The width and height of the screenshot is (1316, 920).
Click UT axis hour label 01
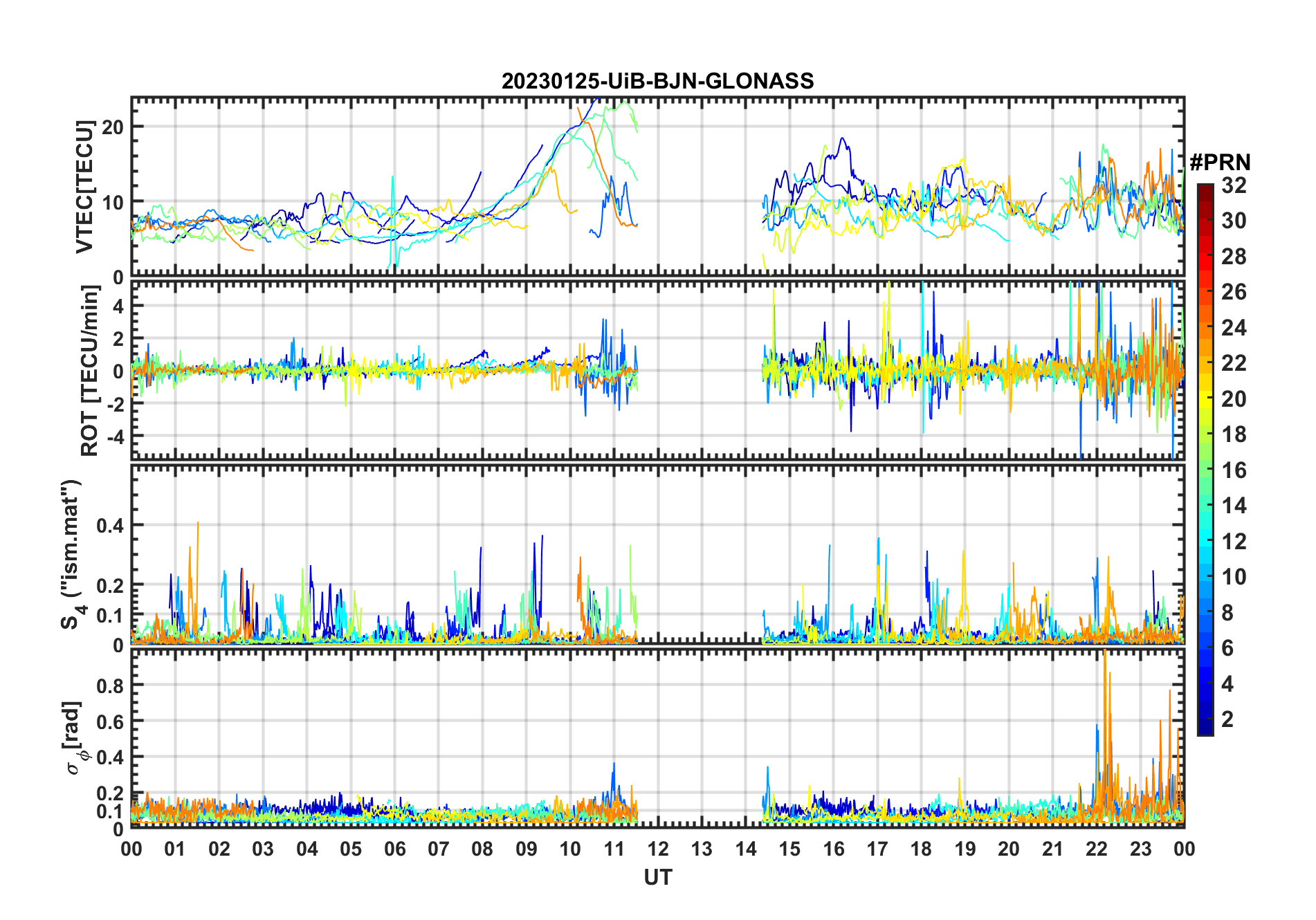pos(175,849)
